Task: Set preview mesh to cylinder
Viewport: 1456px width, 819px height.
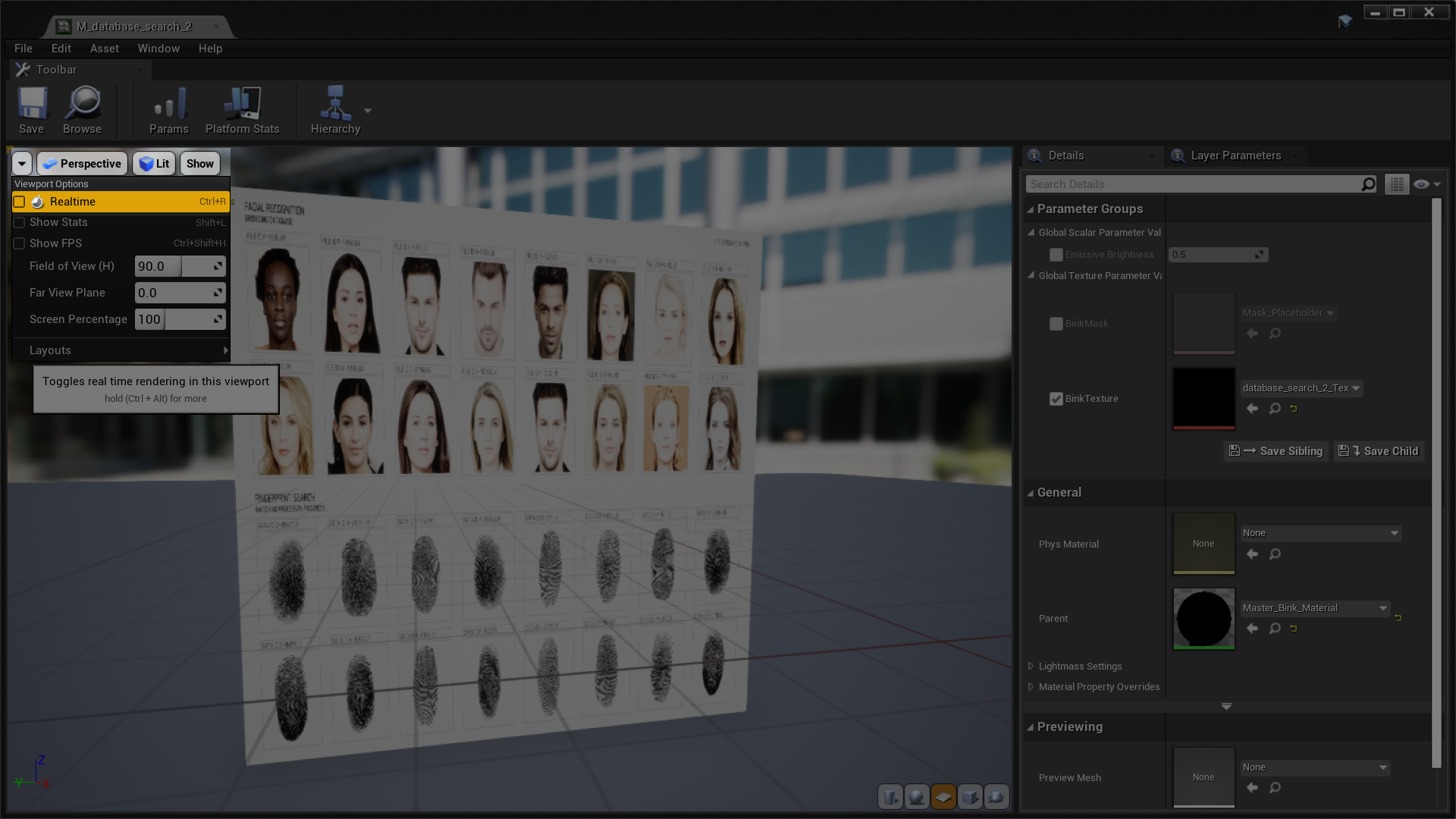Action: tap(890, 797)
